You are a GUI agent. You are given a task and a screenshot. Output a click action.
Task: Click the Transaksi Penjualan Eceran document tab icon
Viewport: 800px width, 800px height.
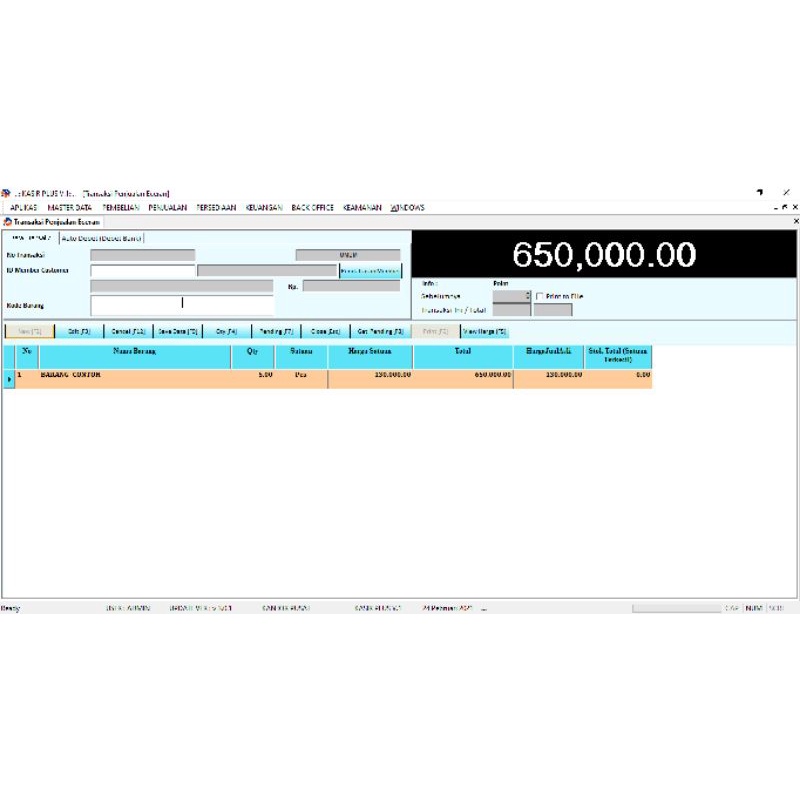[8, 221]
